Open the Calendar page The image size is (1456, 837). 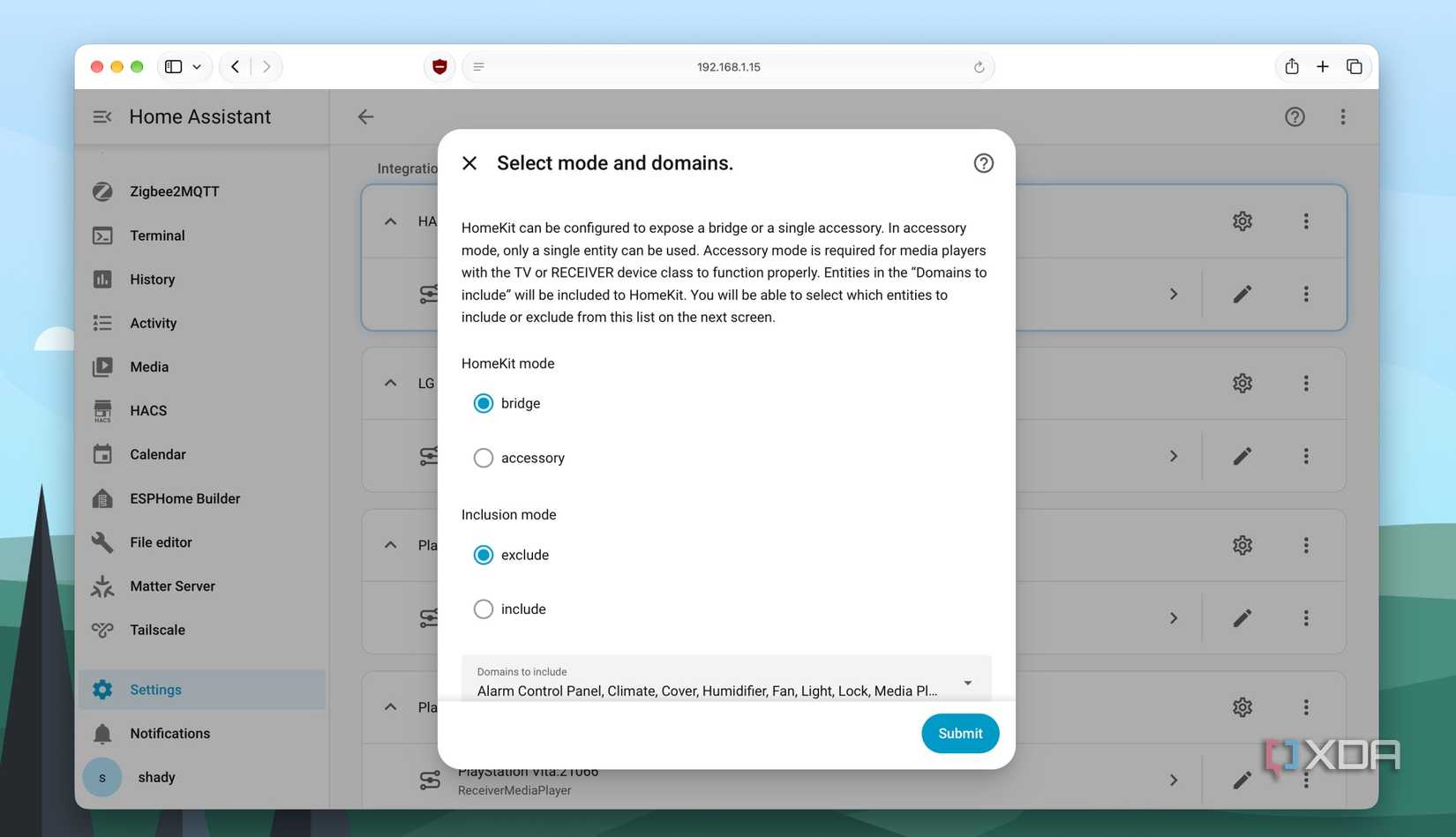click(x=202, y=454)
